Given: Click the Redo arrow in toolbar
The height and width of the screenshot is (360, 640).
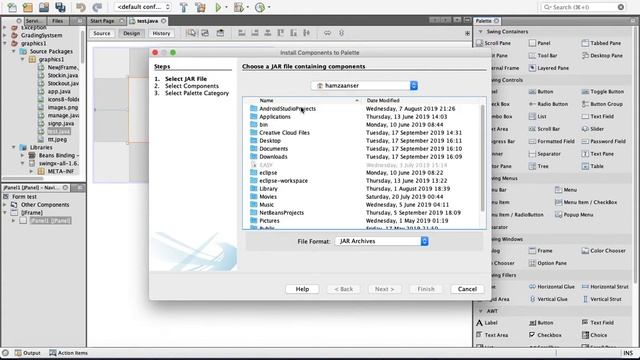Looking at the screenshot, I should 97,7.
